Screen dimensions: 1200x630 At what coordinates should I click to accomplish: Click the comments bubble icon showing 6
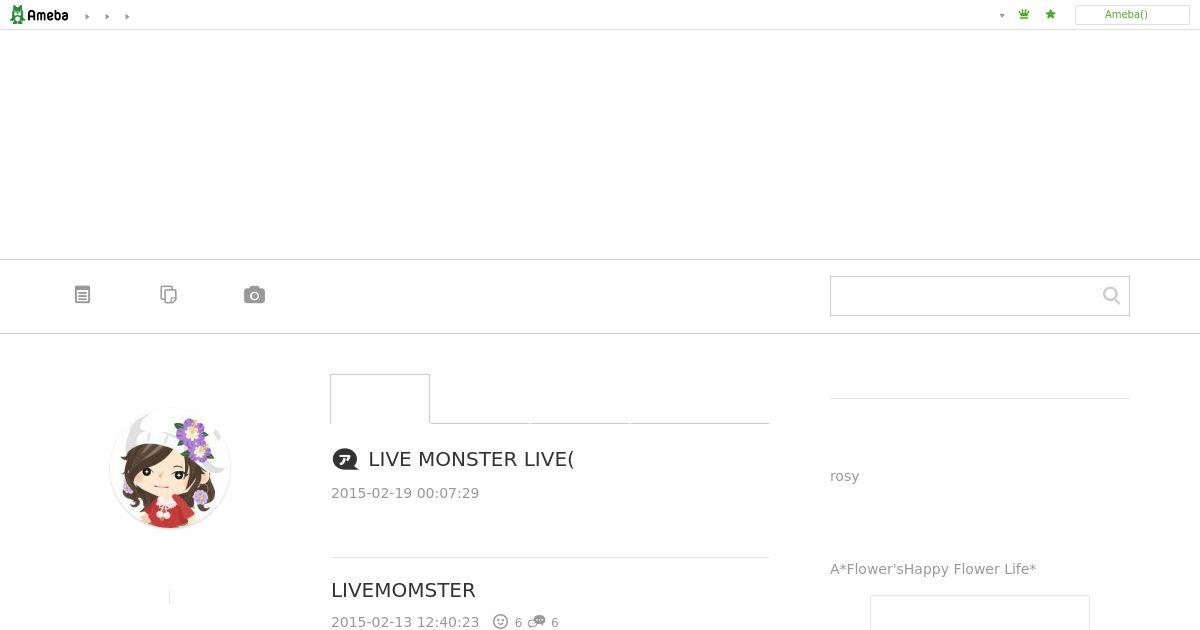coord(539,622)
